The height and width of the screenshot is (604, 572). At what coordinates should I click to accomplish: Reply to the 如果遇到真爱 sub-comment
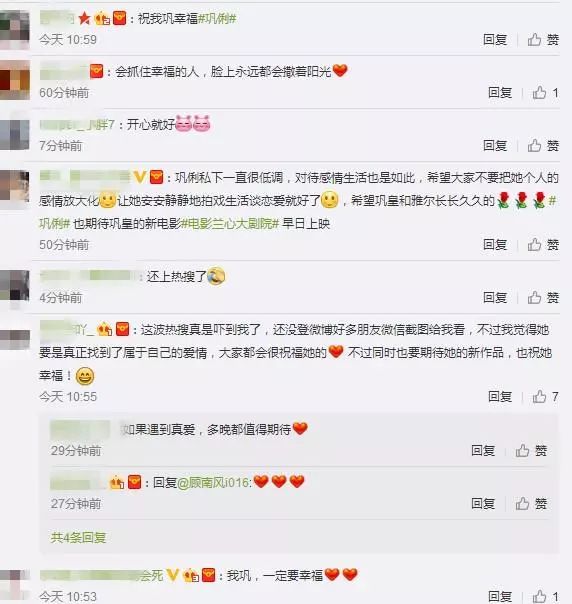coord(483,450)
